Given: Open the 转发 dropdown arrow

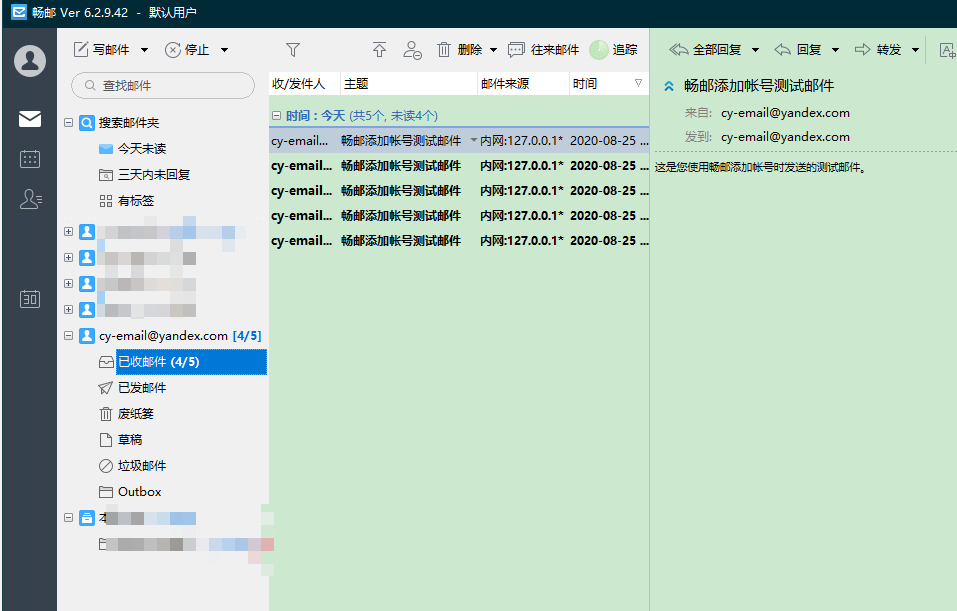Looking at the screenshot, I should (915, 50).
